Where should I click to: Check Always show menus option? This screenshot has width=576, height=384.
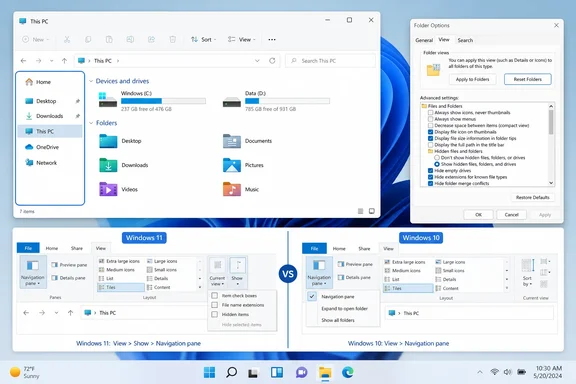pos(431,119)
